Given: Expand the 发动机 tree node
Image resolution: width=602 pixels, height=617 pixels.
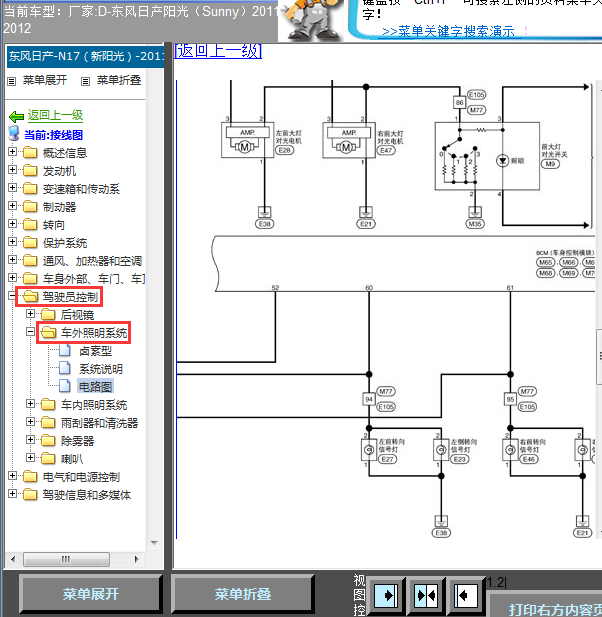Looking at the screenshot, I should point(12,170).
